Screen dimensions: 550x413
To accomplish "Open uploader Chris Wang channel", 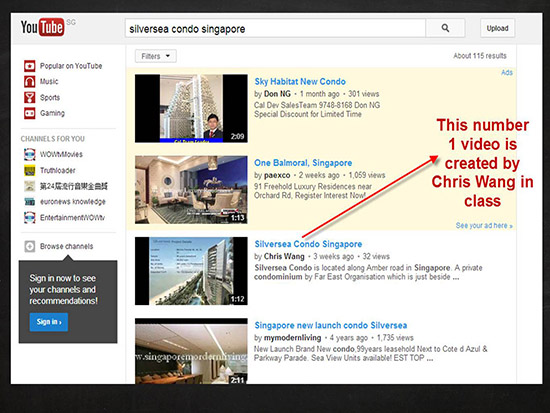I will coord(284,257).
